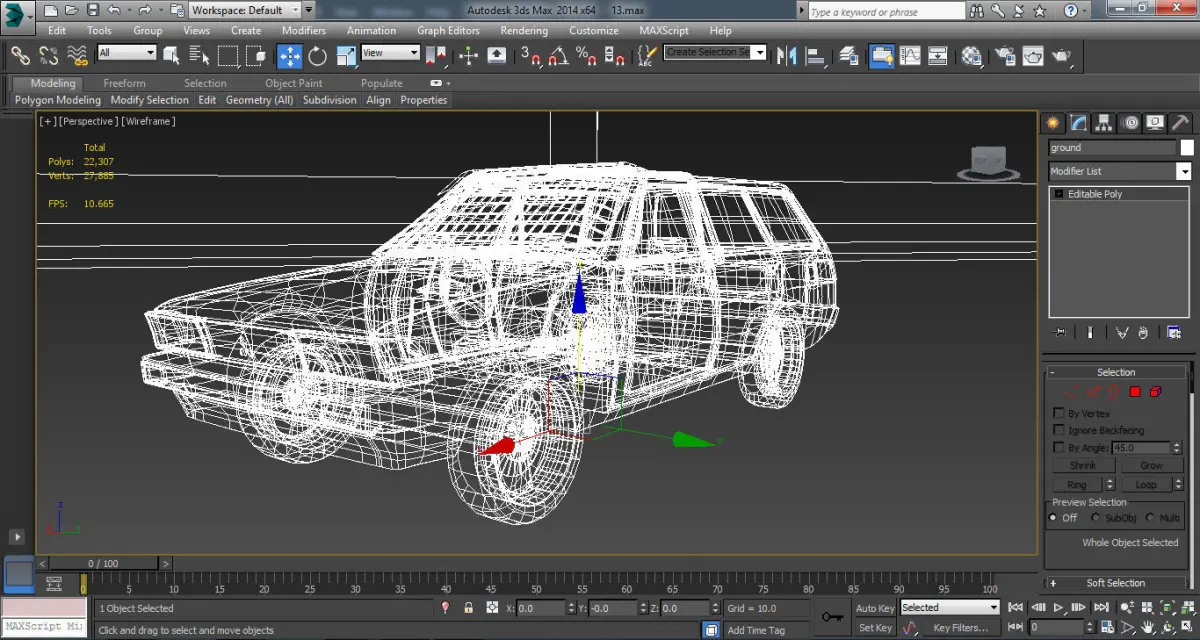Image resolution: width=1200 pixels, height=640 pixels.
Task: Click the Align tool icon
Action: click(x=815, y=55)
